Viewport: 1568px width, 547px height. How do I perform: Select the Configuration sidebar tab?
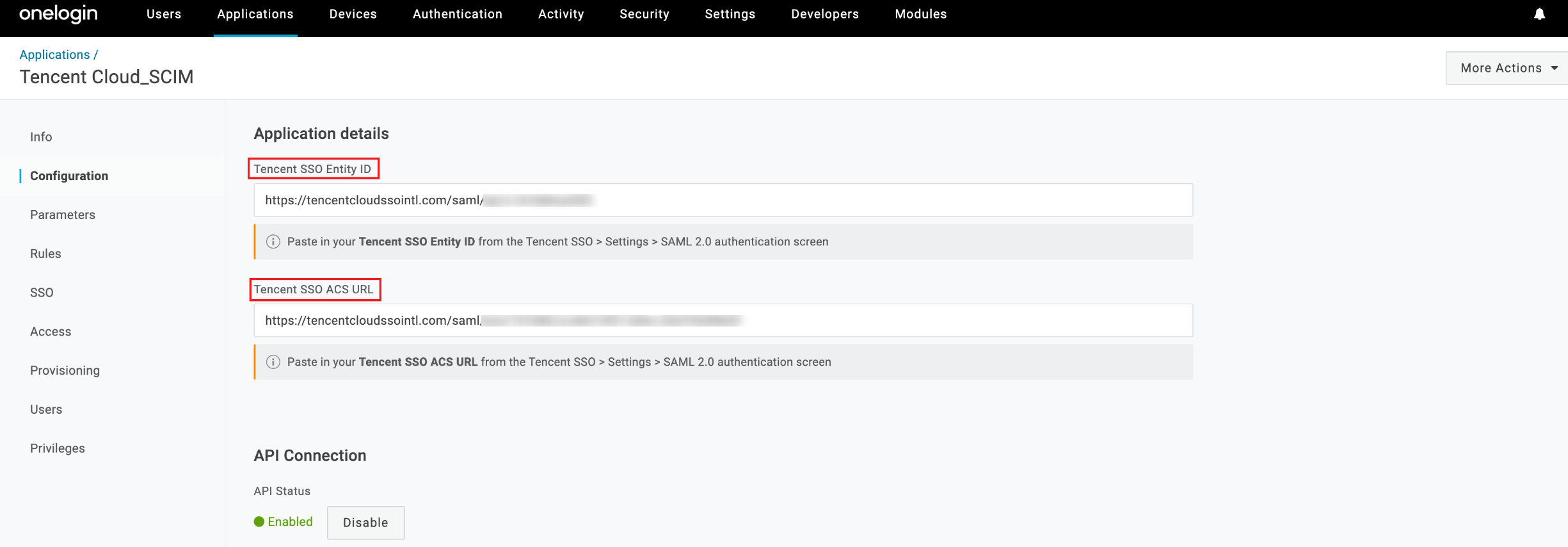69,176
